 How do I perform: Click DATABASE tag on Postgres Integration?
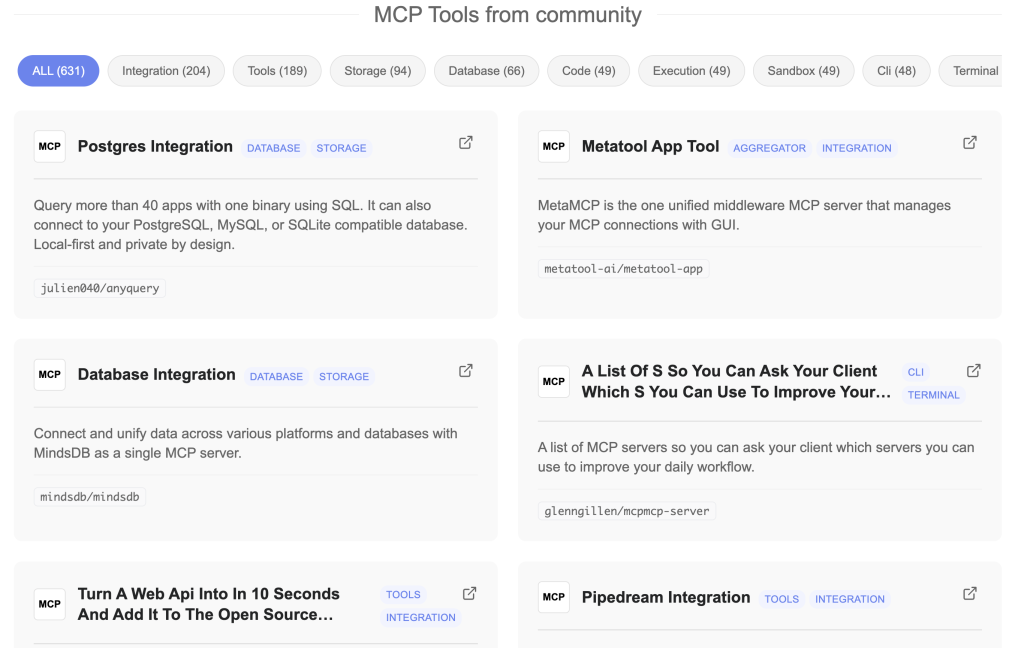click(274, 148)
